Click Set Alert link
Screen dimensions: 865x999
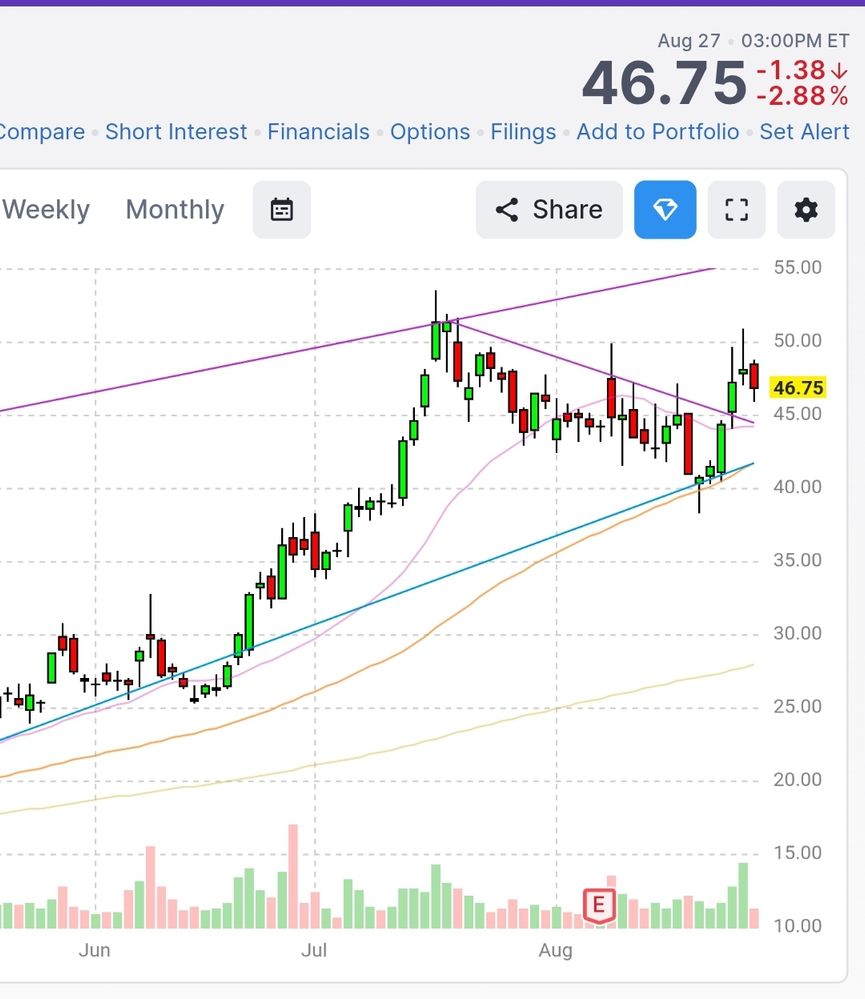804,132
